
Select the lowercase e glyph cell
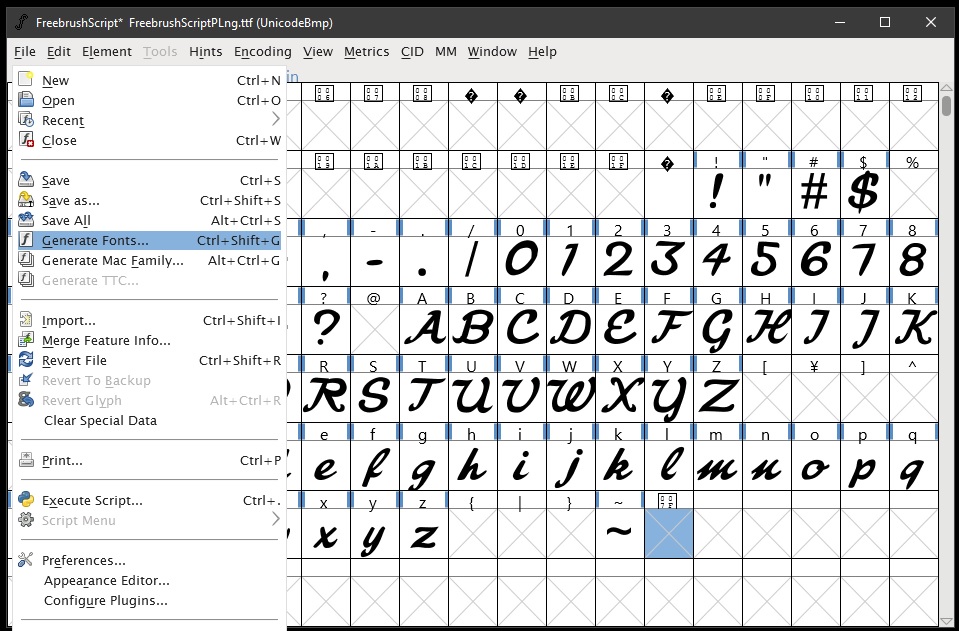(x=325, y=464)
